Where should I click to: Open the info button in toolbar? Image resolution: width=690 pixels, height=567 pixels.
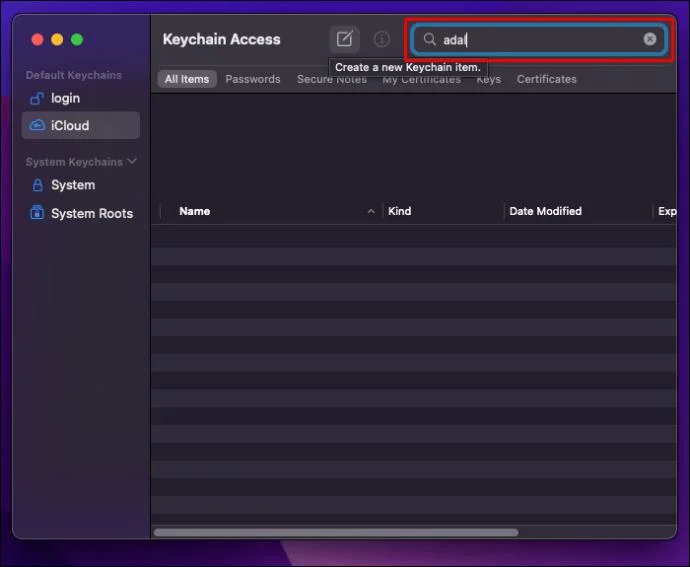pos(382,39)
